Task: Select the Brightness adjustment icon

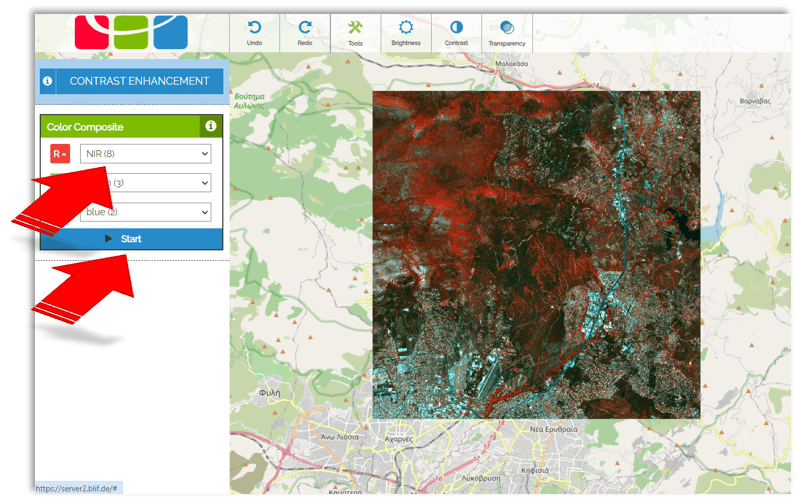Action: click(x=405, y=28)
